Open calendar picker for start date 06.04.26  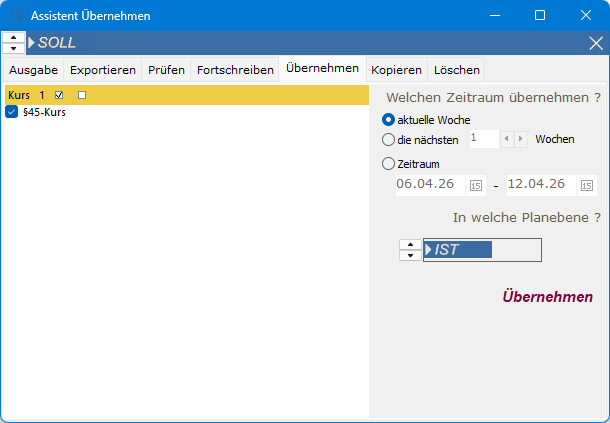(x=475, y=185)
